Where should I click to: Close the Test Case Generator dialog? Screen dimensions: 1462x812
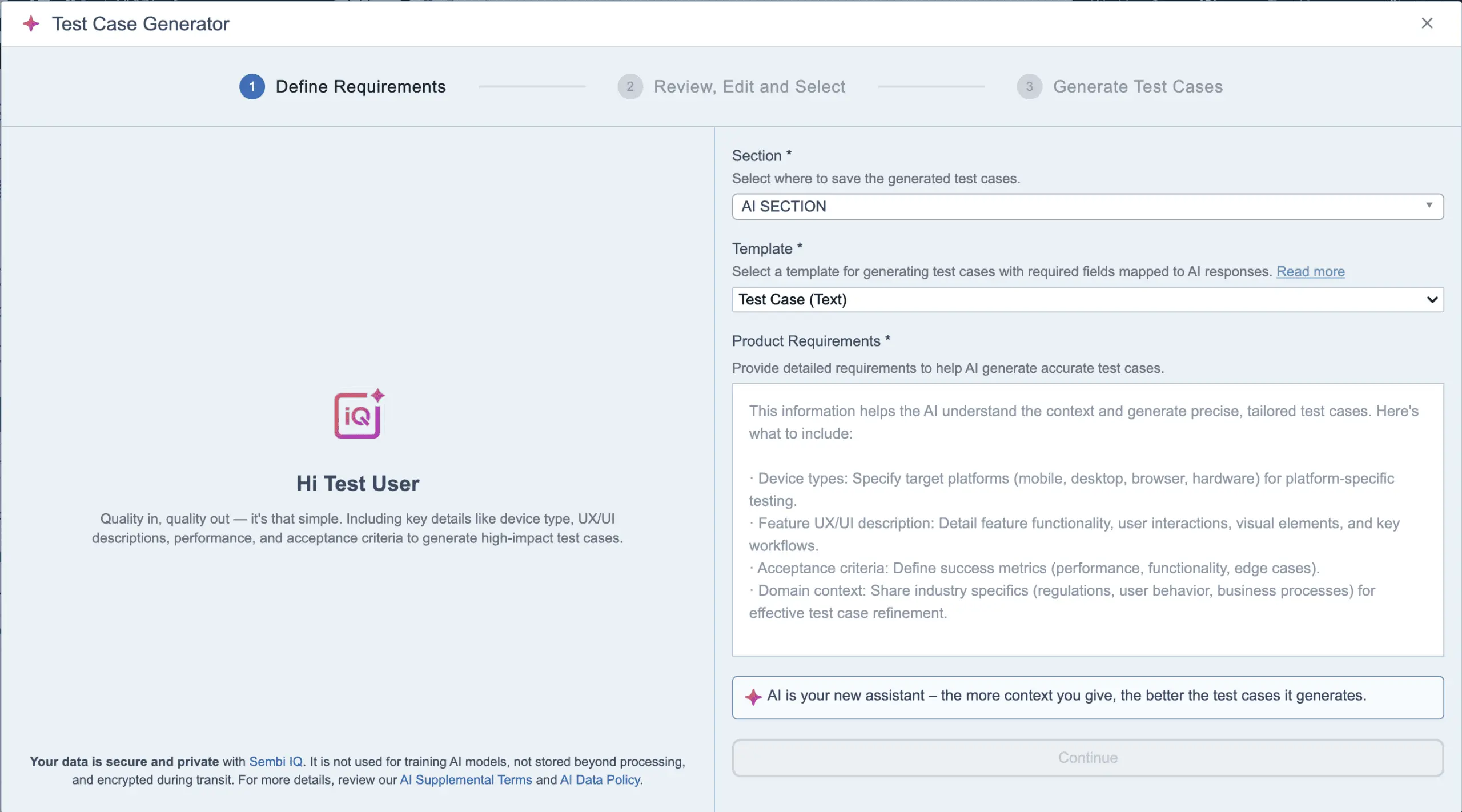pos(1427,23)
